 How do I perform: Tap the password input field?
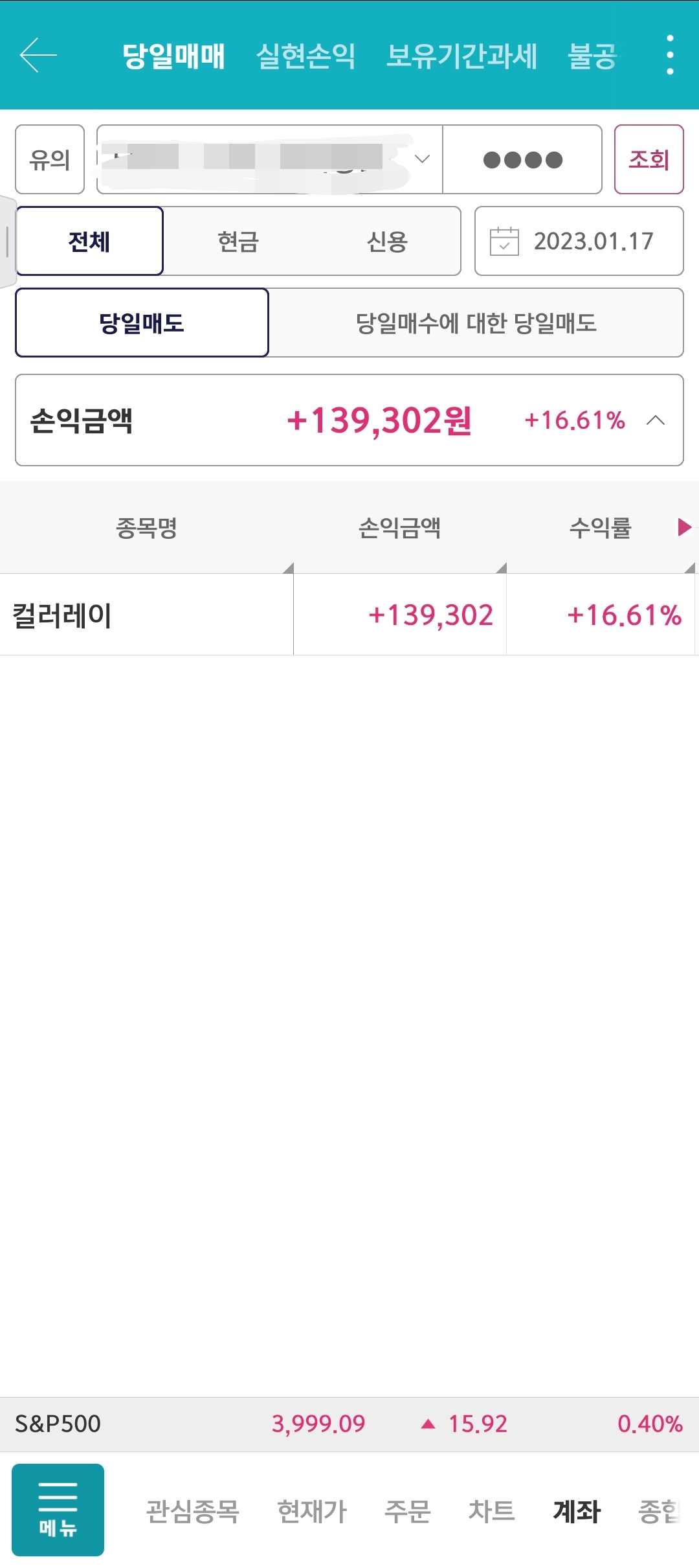pos(522,159)
